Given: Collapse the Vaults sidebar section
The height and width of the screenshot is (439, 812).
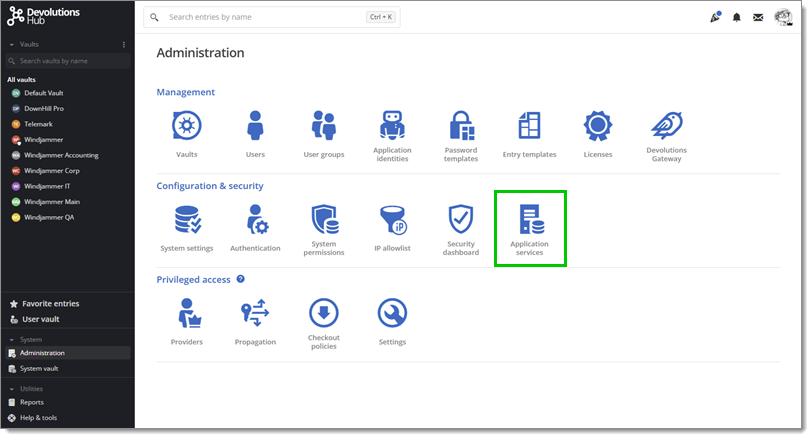Looking at the screenshot, I should (11, 45).
